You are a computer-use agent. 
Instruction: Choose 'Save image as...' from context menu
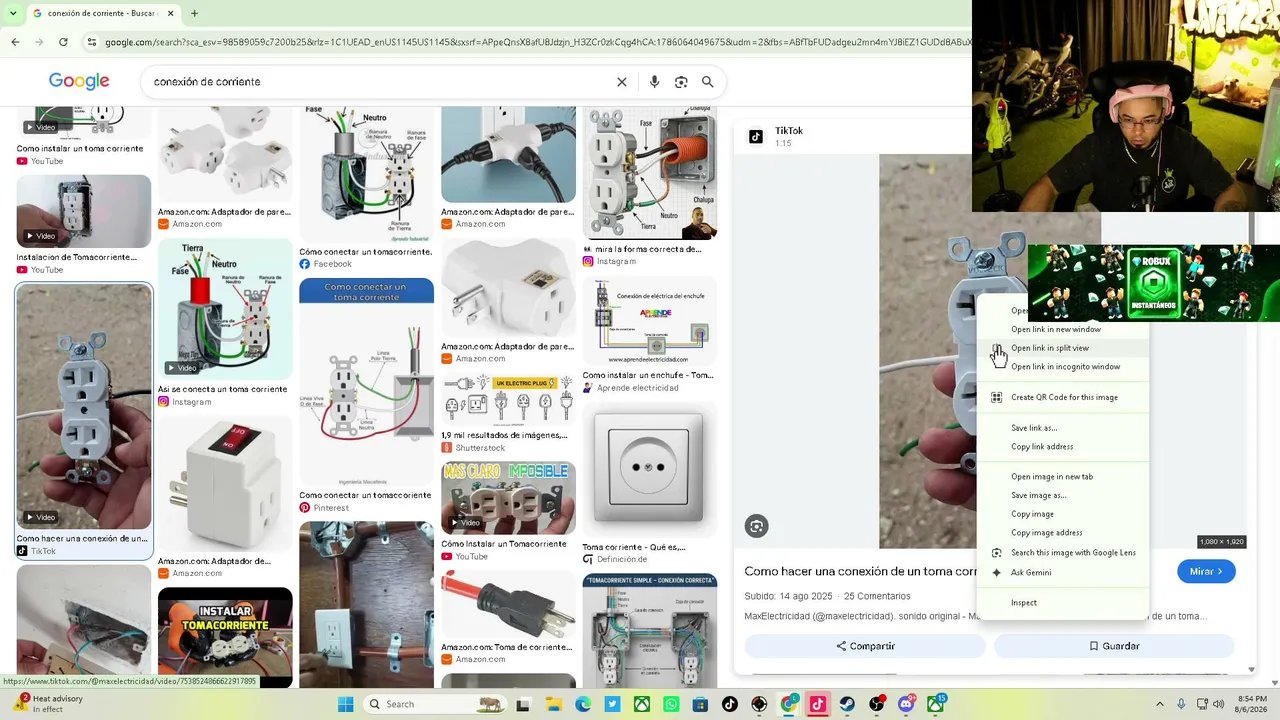[x=1039, y=495]
